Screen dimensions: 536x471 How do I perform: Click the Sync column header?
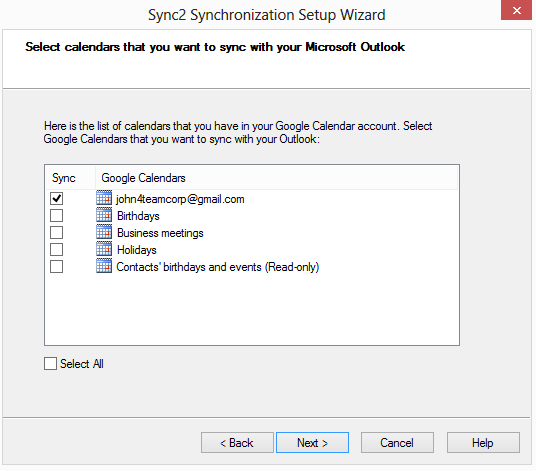(70, 178)
